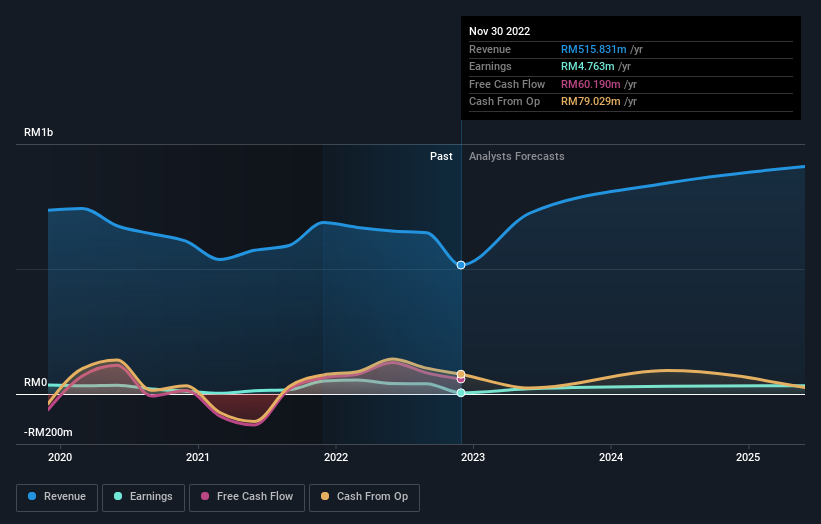Click the 2024 x-axis label

point(611,457)
